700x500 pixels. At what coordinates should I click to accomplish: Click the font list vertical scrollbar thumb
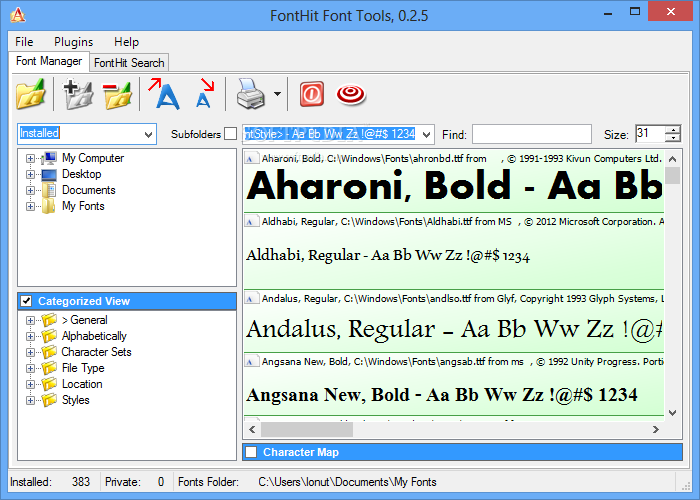pos(673,175)
